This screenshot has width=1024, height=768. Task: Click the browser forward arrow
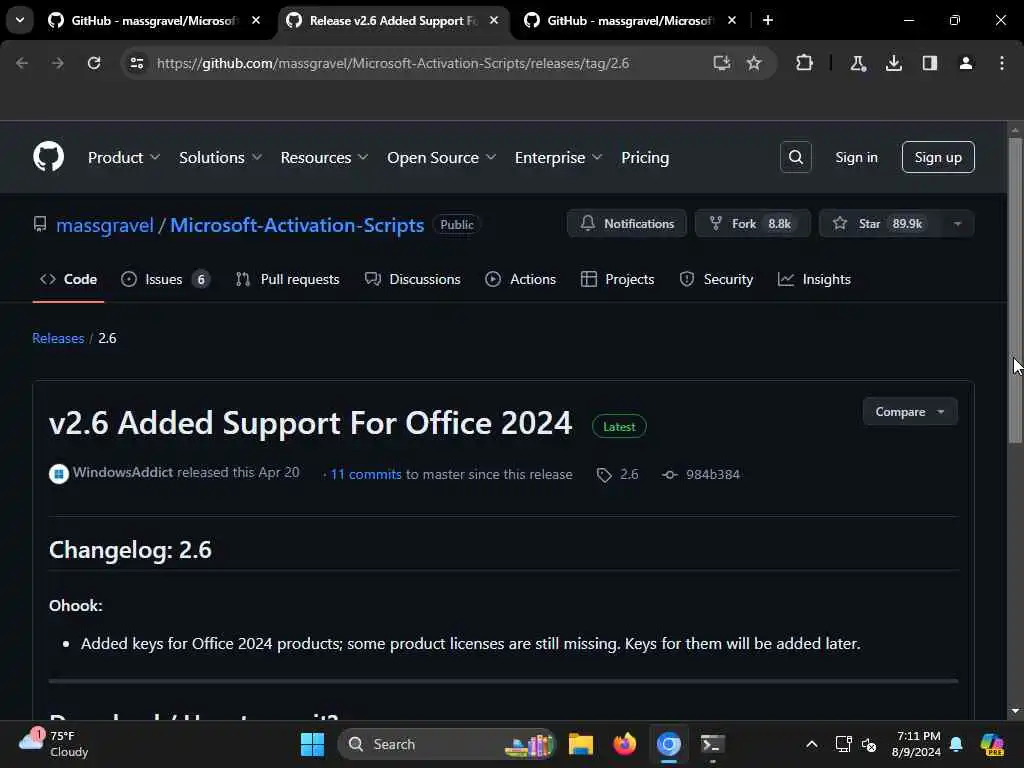click(x=57, y=63)
